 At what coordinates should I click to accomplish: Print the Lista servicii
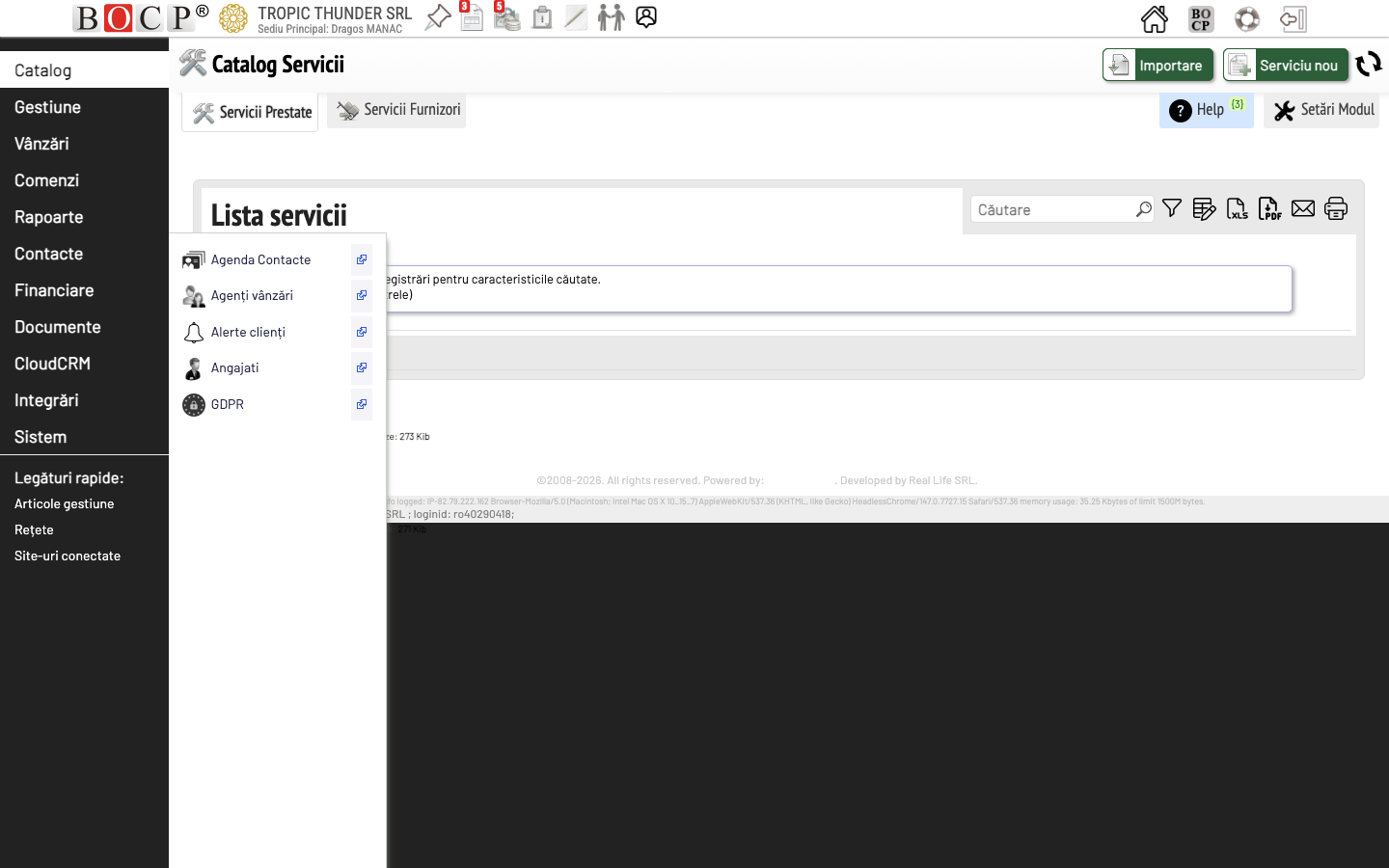[1336, 208]
